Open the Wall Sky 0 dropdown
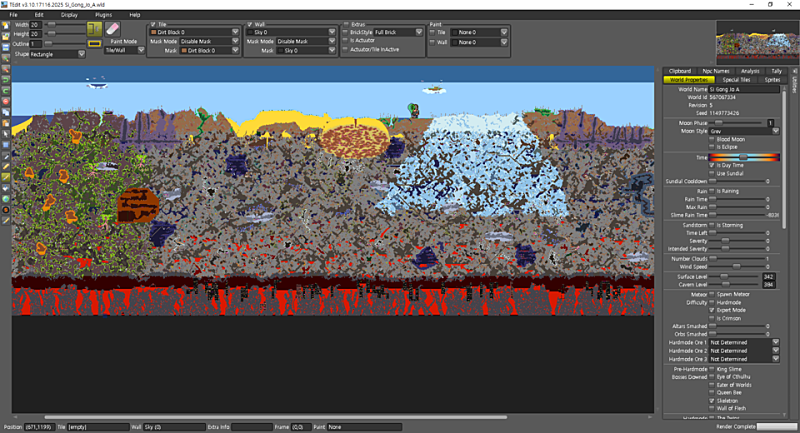The height and width of the screenshot is (433, 800). (x=291, y=32)
